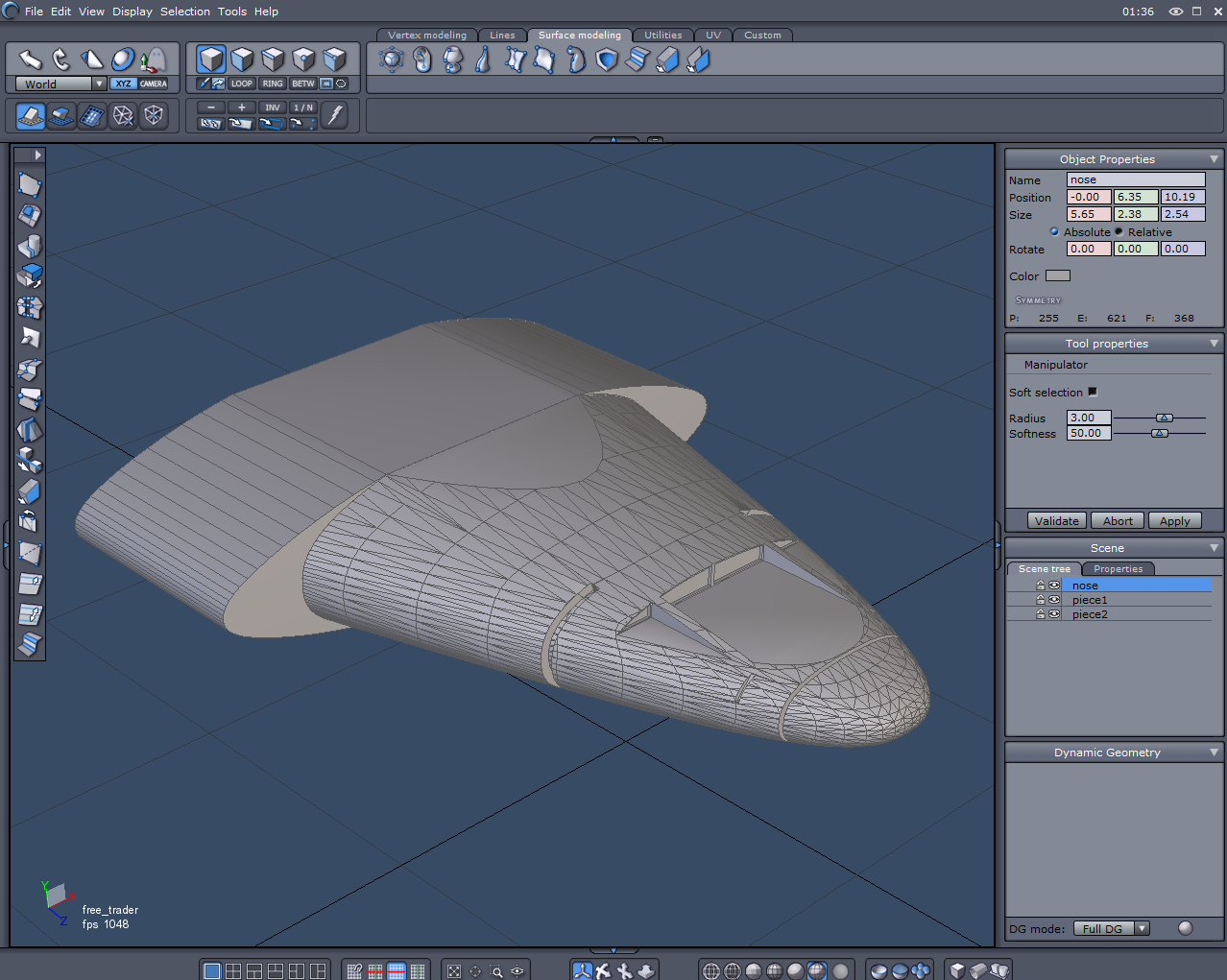Image resolution: width=1227 pixels, height=980 pixels.
Task: Toggle visibility eye of piece1
Action: (x=1054, y=600)
